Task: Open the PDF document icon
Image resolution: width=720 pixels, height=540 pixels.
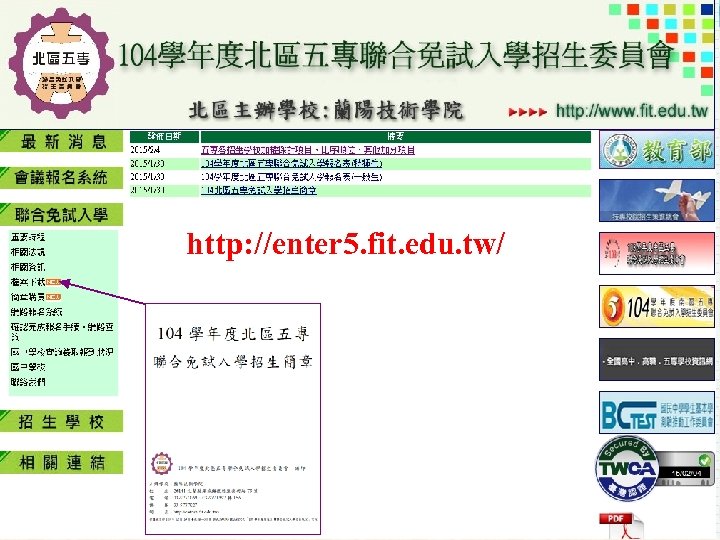Action: pyautogui.click(x=621, y=526)
